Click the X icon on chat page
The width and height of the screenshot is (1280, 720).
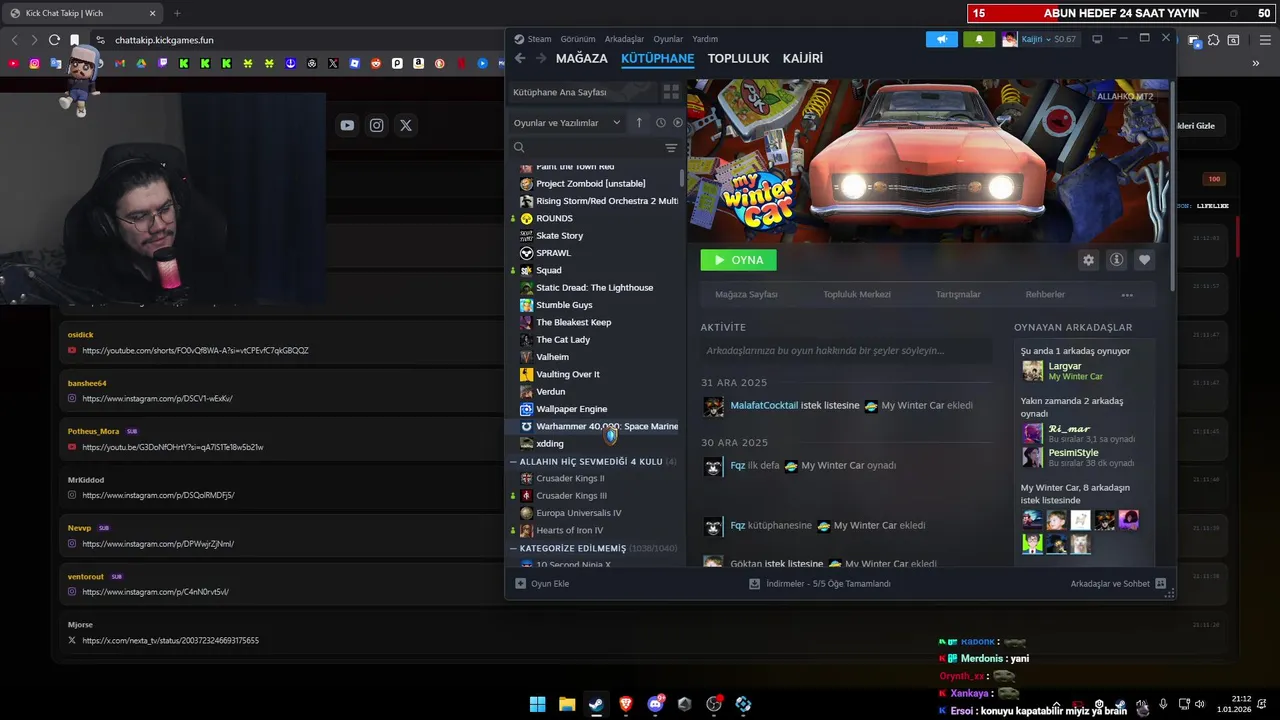(x=405, y=125)
